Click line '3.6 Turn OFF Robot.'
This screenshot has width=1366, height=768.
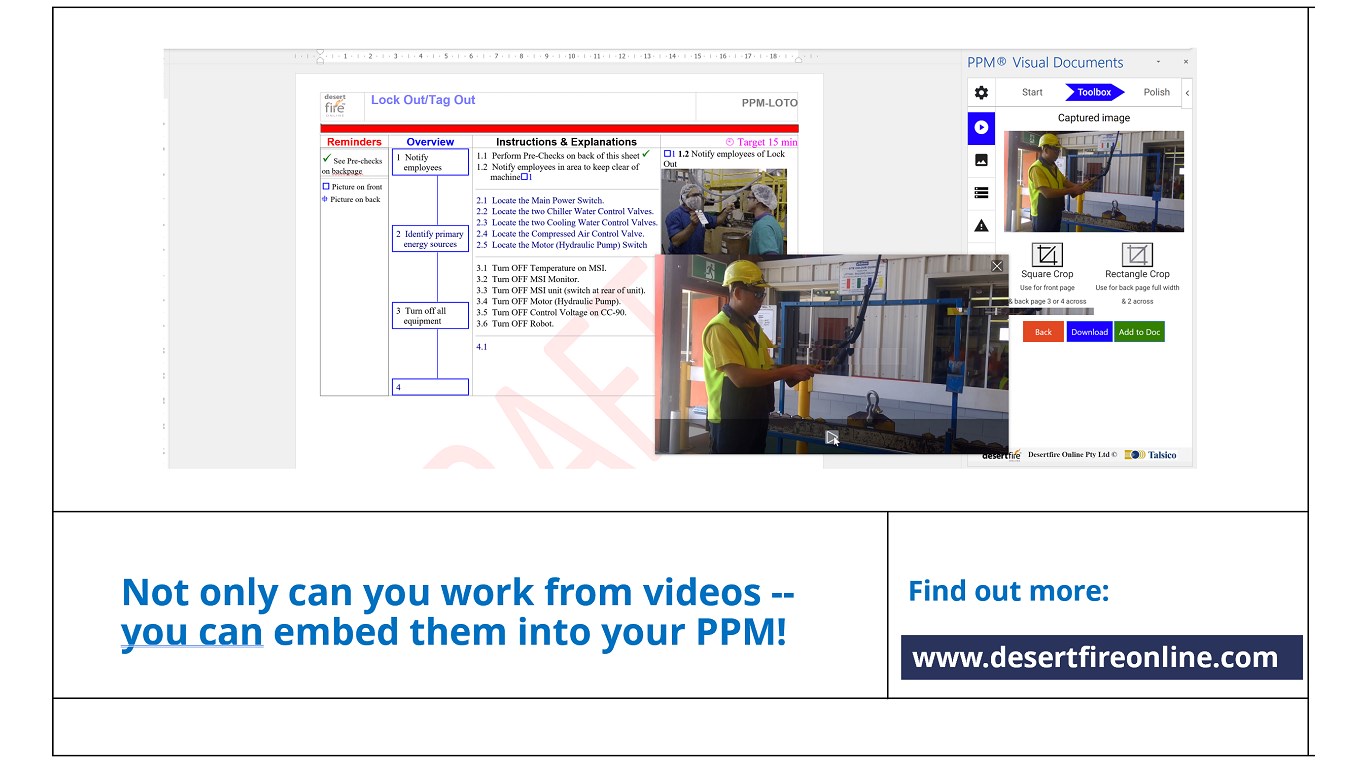click(x=515, y=323)
